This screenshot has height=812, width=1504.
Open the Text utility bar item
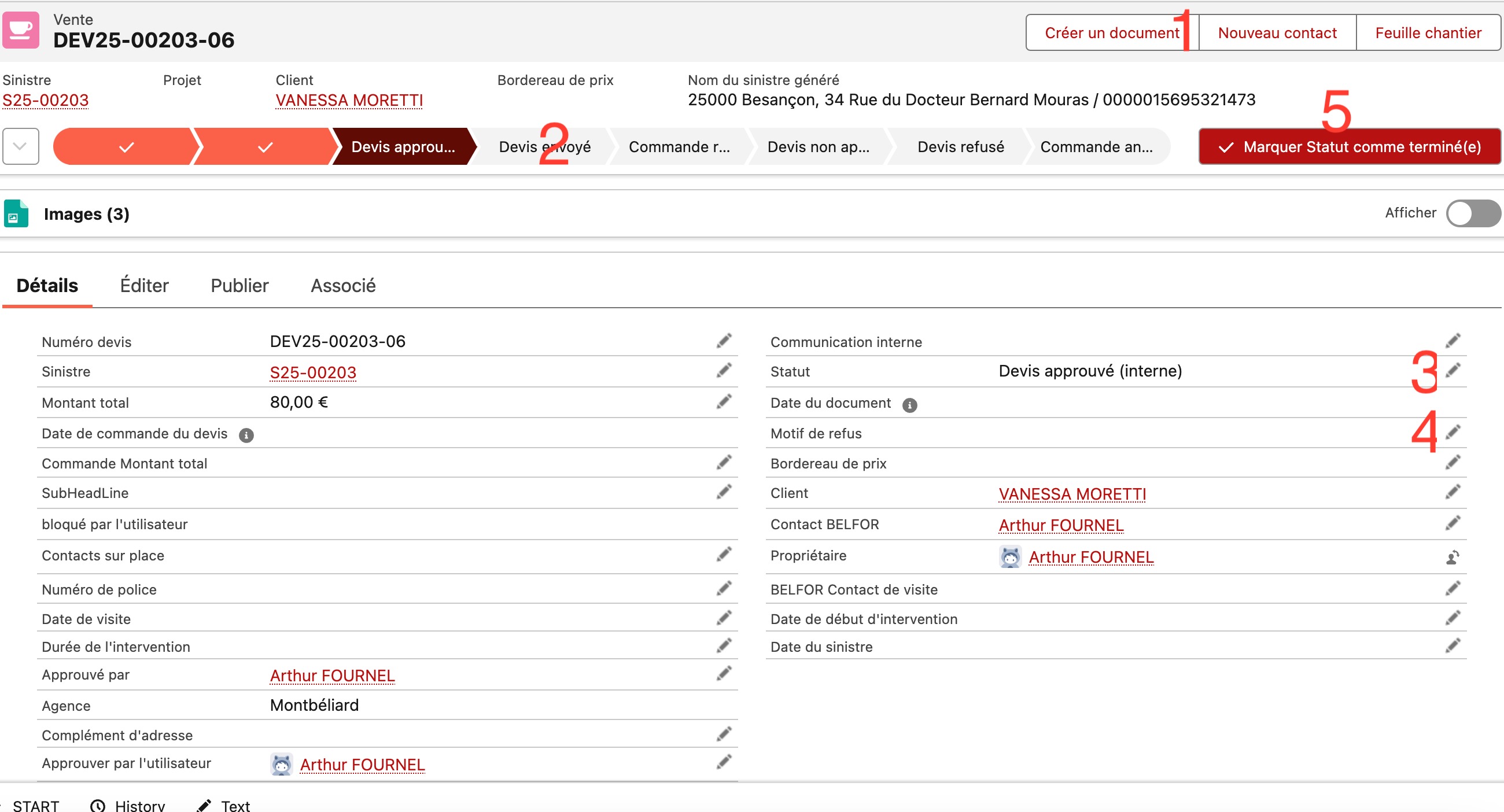[x=224, y=806]
